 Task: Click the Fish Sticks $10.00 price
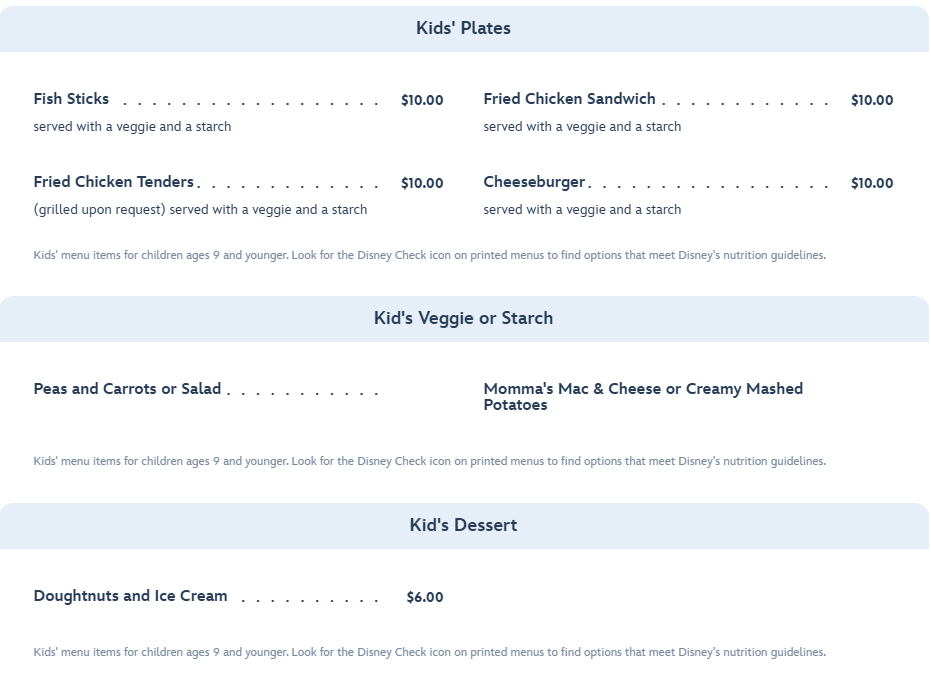422,100
